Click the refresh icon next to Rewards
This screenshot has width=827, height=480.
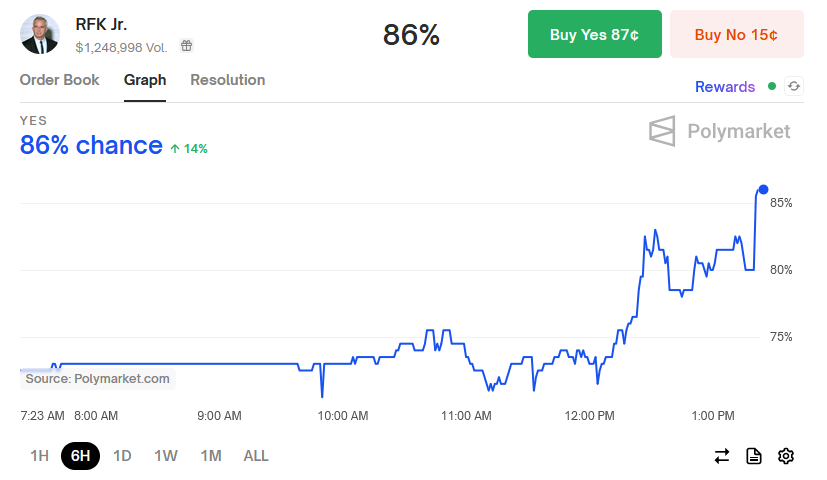[x=794, y=86]
